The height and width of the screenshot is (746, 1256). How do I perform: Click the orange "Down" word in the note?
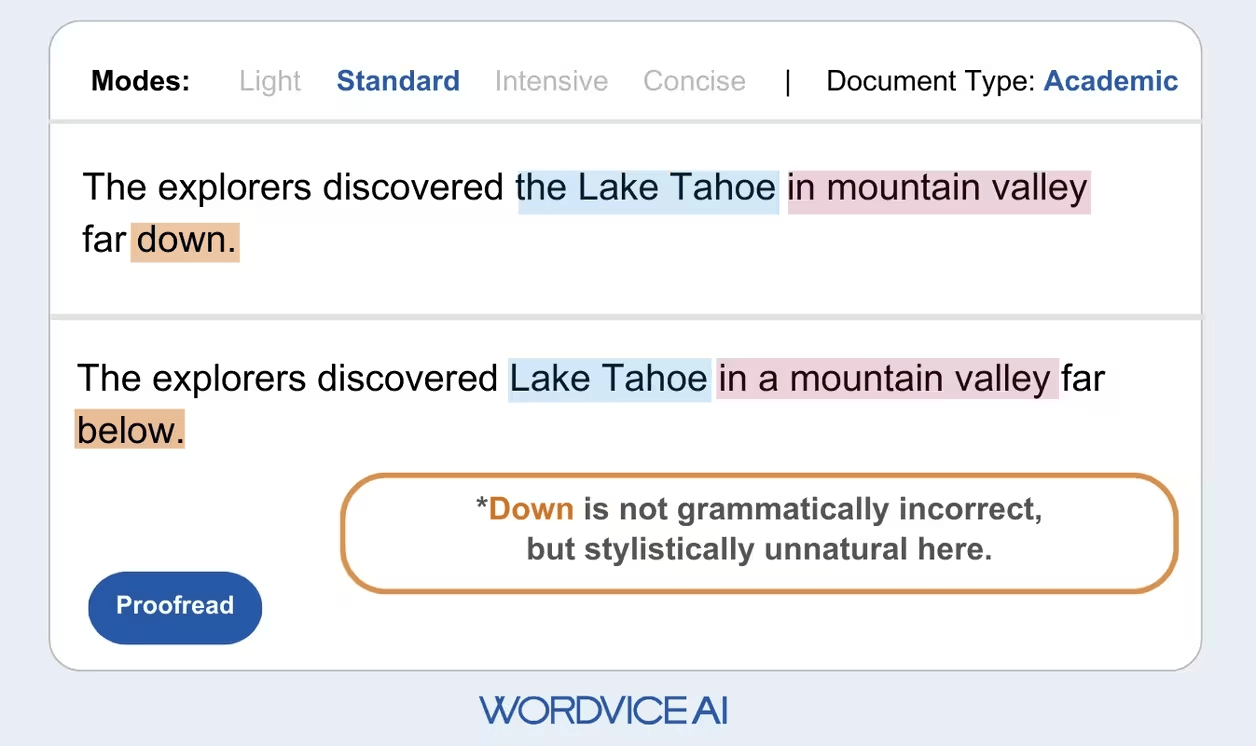coord(531,510)
